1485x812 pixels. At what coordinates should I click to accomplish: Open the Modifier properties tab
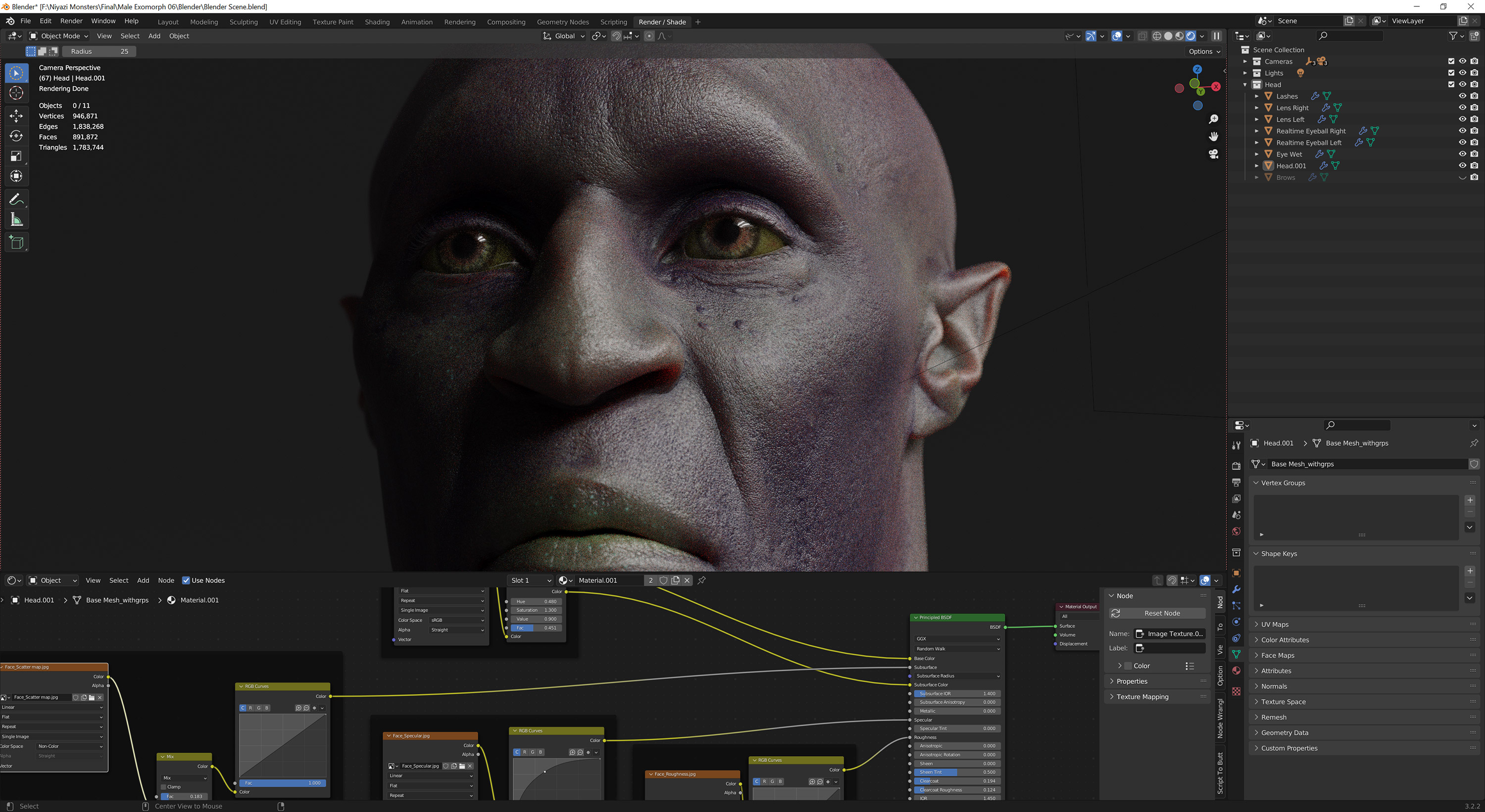click(1236, 589)
